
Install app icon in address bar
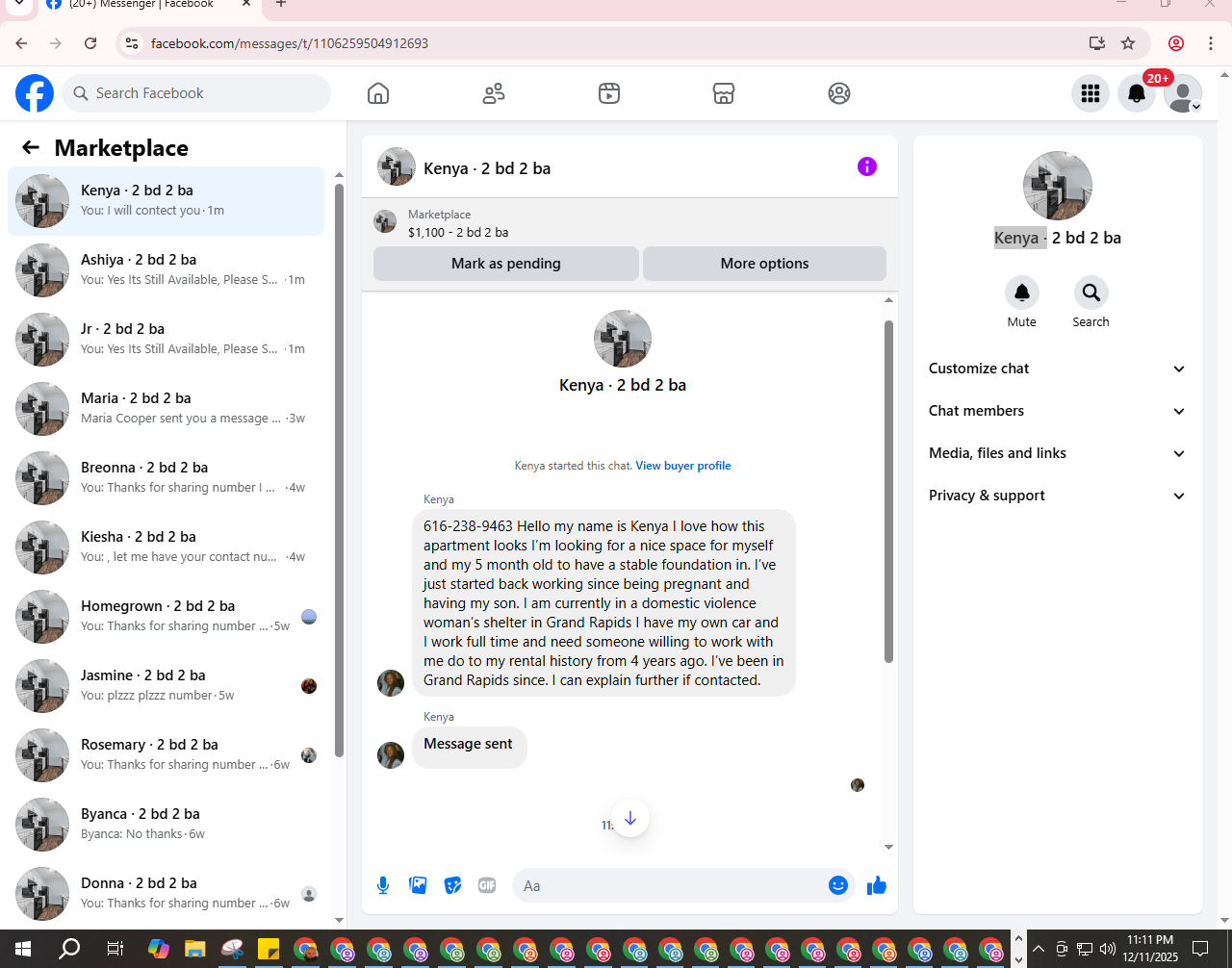[x=1096, y=43]
